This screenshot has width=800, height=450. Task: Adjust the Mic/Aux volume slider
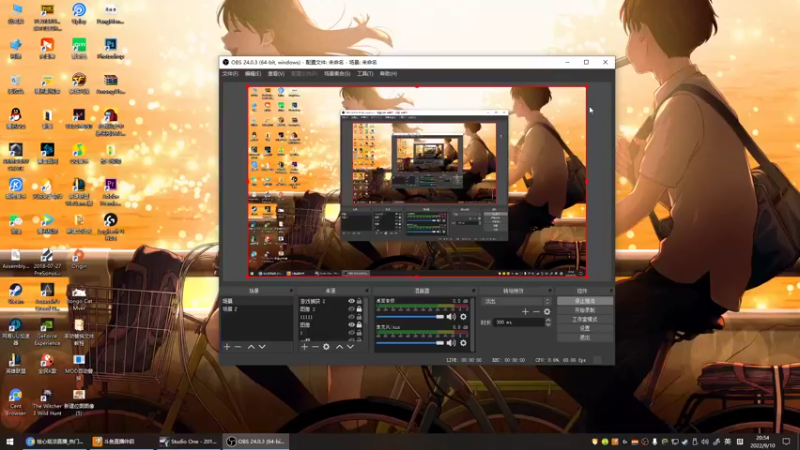click(x=410, y=343)
